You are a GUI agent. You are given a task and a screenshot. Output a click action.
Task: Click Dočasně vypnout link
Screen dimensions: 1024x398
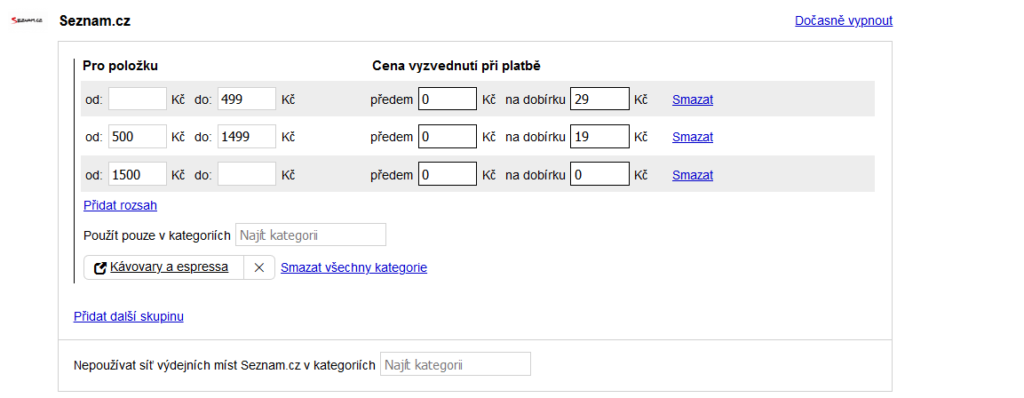[844, 21]
